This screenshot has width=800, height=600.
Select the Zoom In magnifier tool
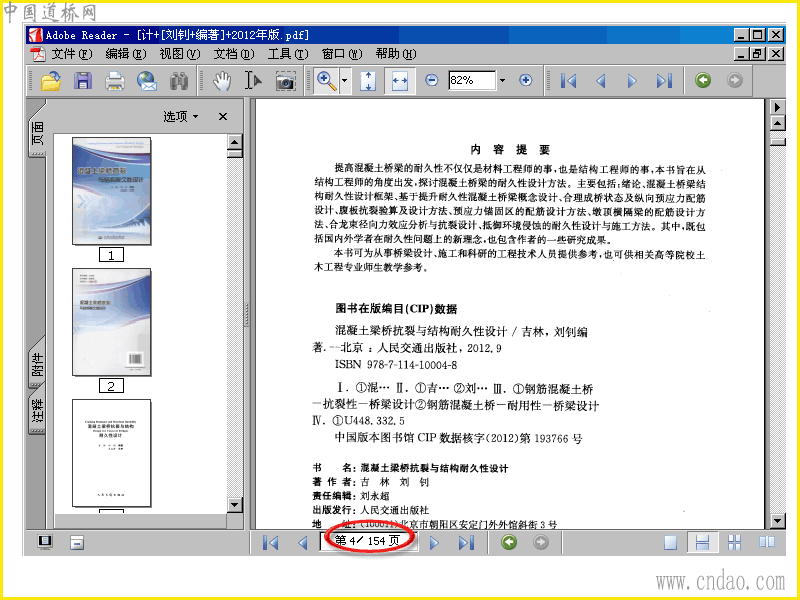[x=327, y=81]
